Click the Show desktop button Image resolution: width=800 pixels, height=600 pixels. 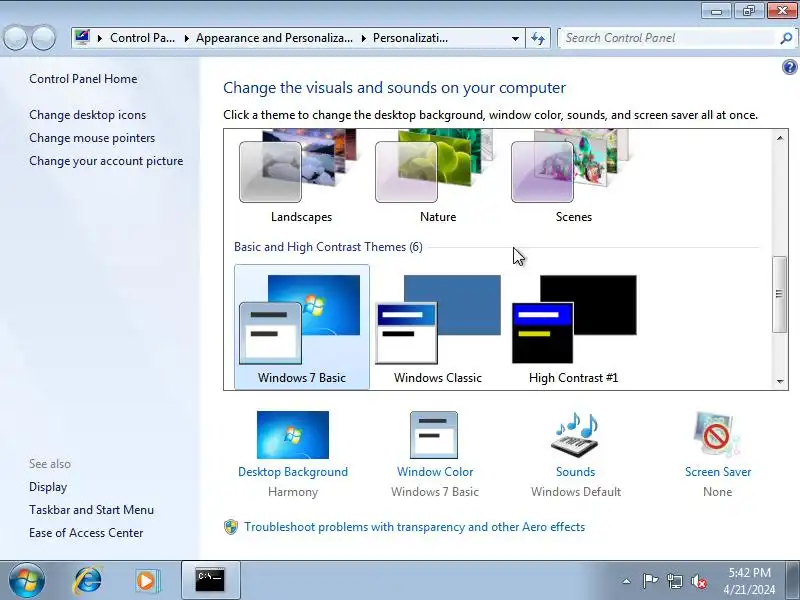pyautogui.click(x=793, y=581)
